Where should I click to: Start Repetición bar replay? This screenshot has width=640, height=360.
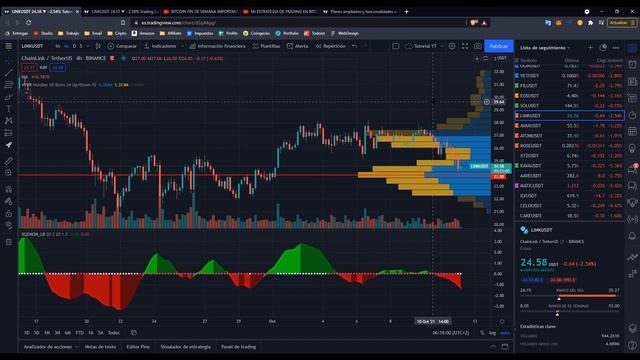[x=331, y=46]
